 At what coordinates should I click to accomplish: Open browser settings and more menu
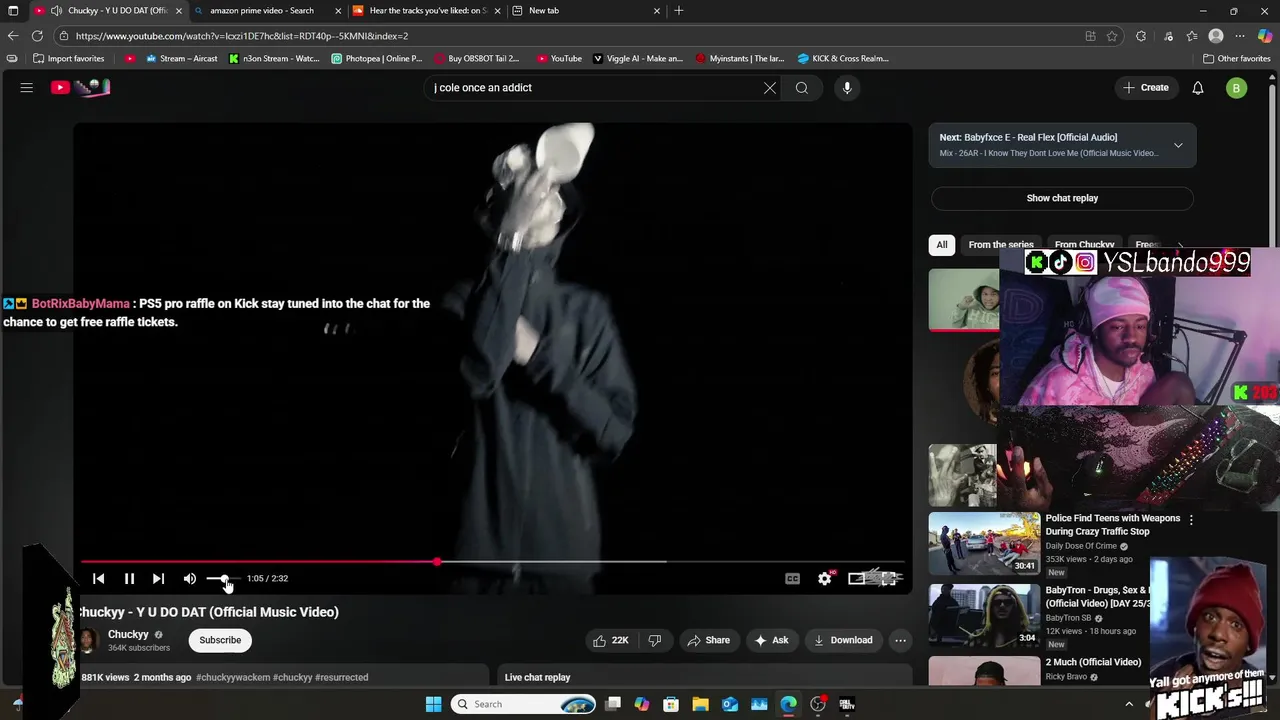(x=1240, y=36)
